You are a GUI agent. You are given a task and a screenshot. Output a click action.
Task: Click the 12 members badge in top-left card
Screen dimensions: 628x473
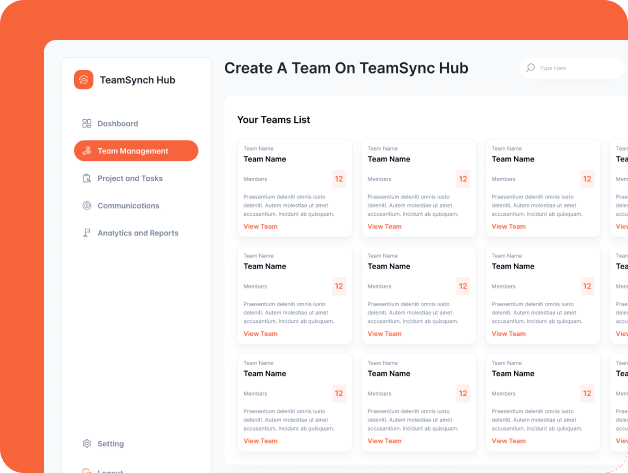(x=339, y=179)
